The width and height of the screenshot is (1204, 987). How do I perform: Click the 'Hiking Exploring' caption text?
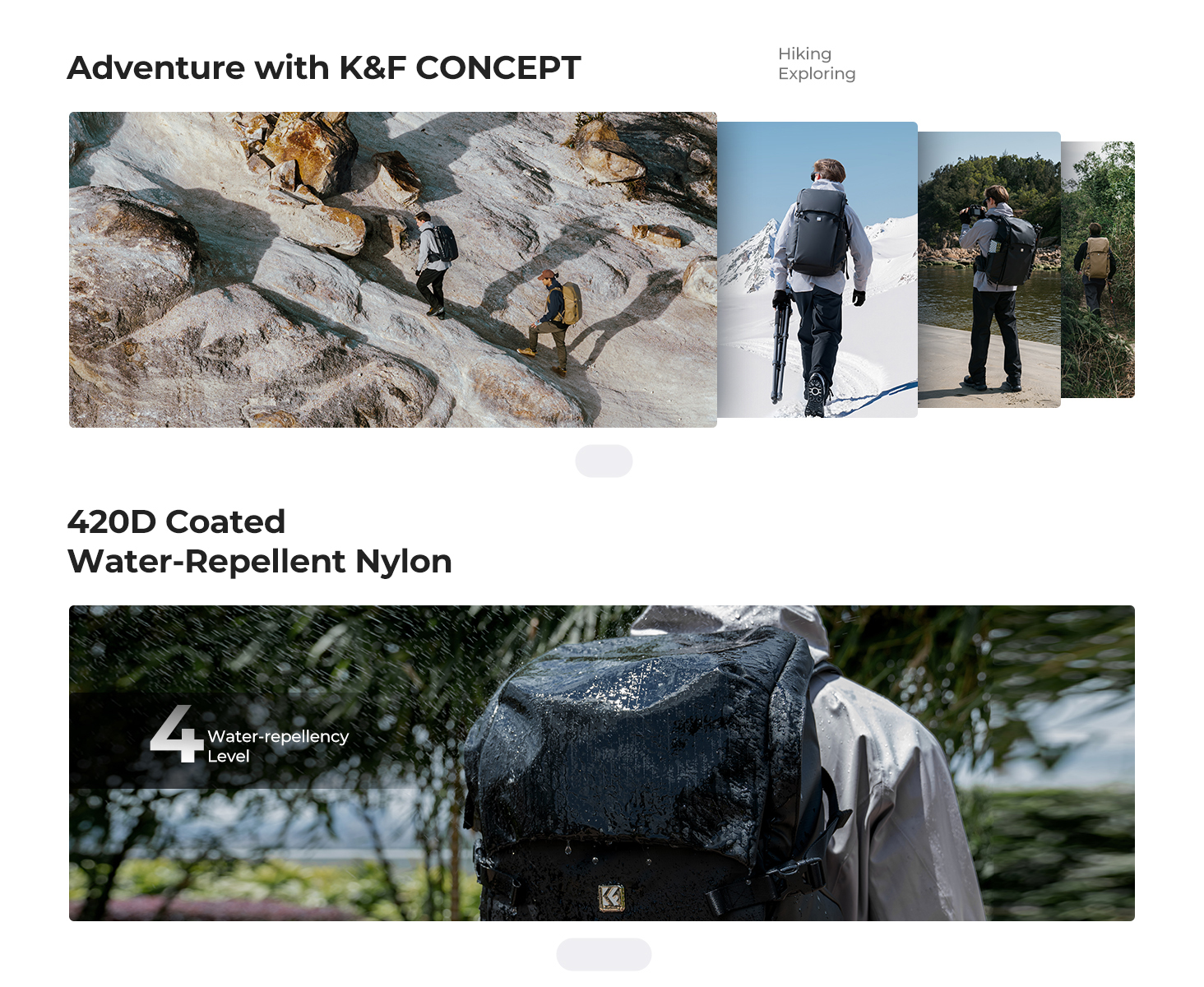[817, 63]
